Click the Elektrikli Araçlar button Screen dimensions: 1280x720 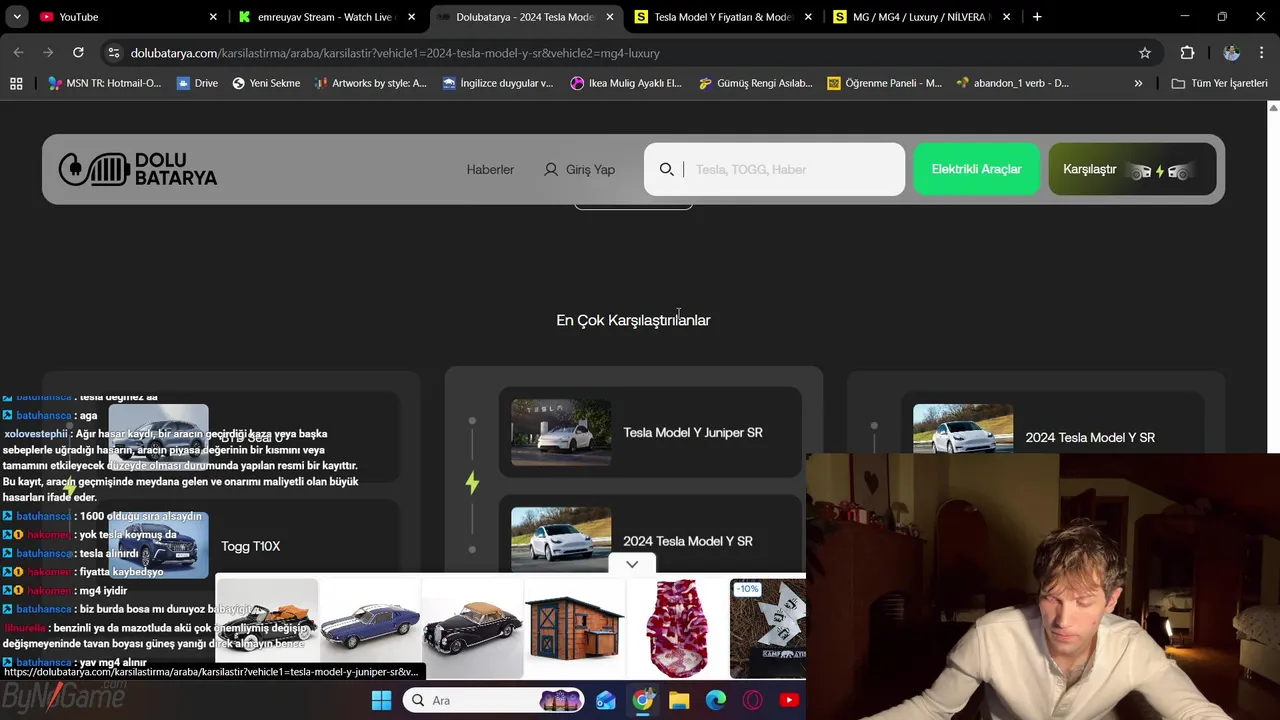(x=976, y=169)
